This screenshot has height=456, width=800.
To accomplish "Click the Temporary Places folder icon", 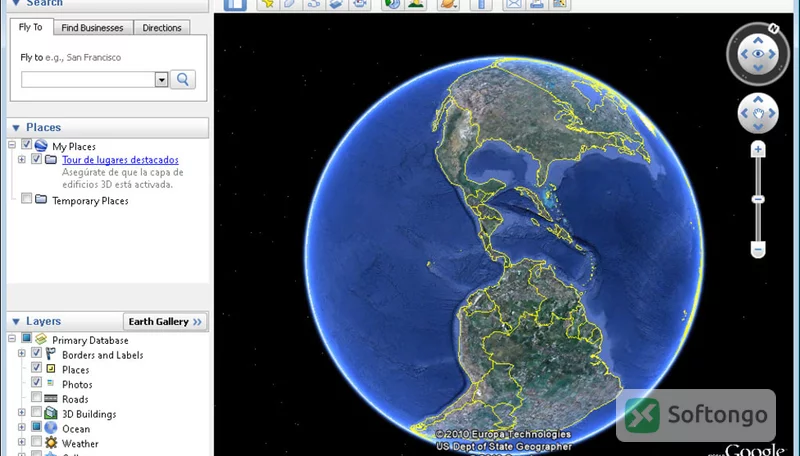I will click(x=41, y=199).
